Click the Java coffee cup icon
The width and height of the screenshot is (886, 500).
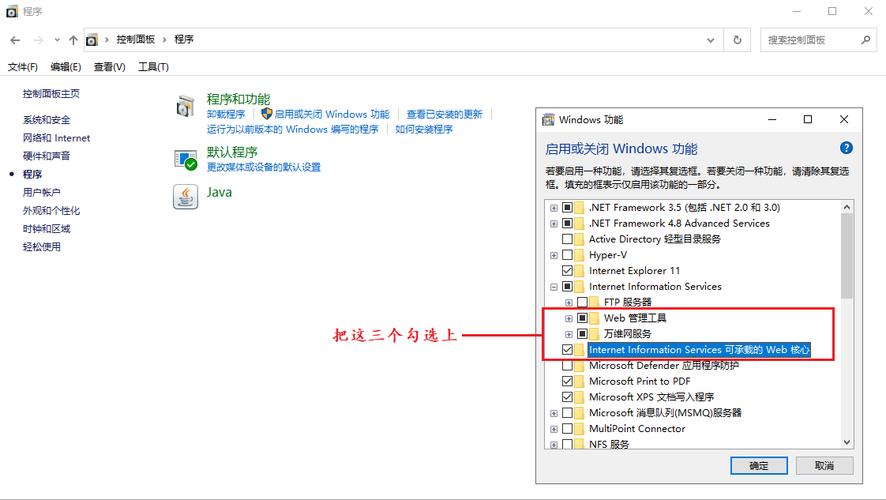(x=185, y=197)
